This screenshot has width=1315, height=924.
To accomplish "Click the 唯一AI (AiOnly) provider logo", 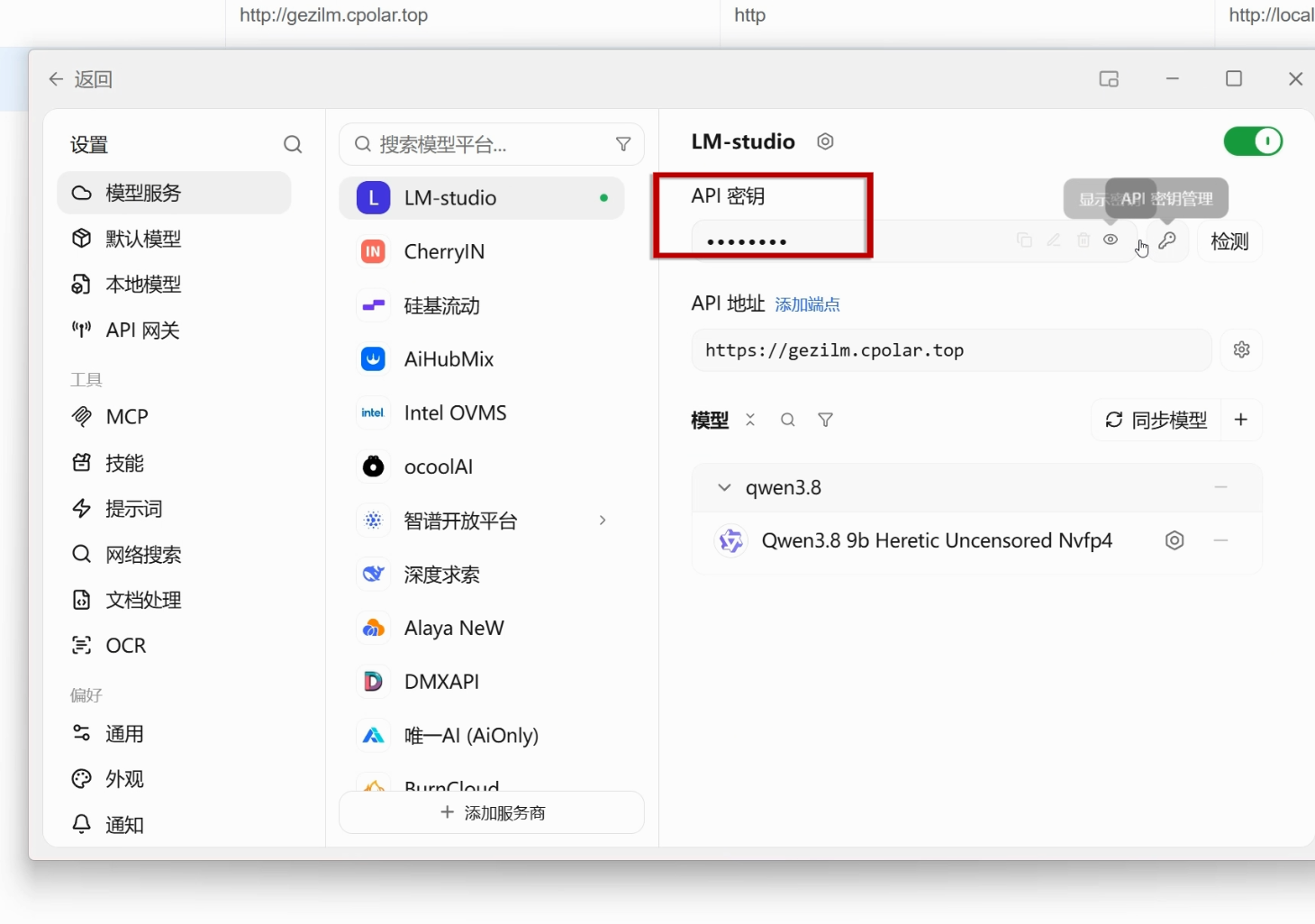I will pos(373,736).
